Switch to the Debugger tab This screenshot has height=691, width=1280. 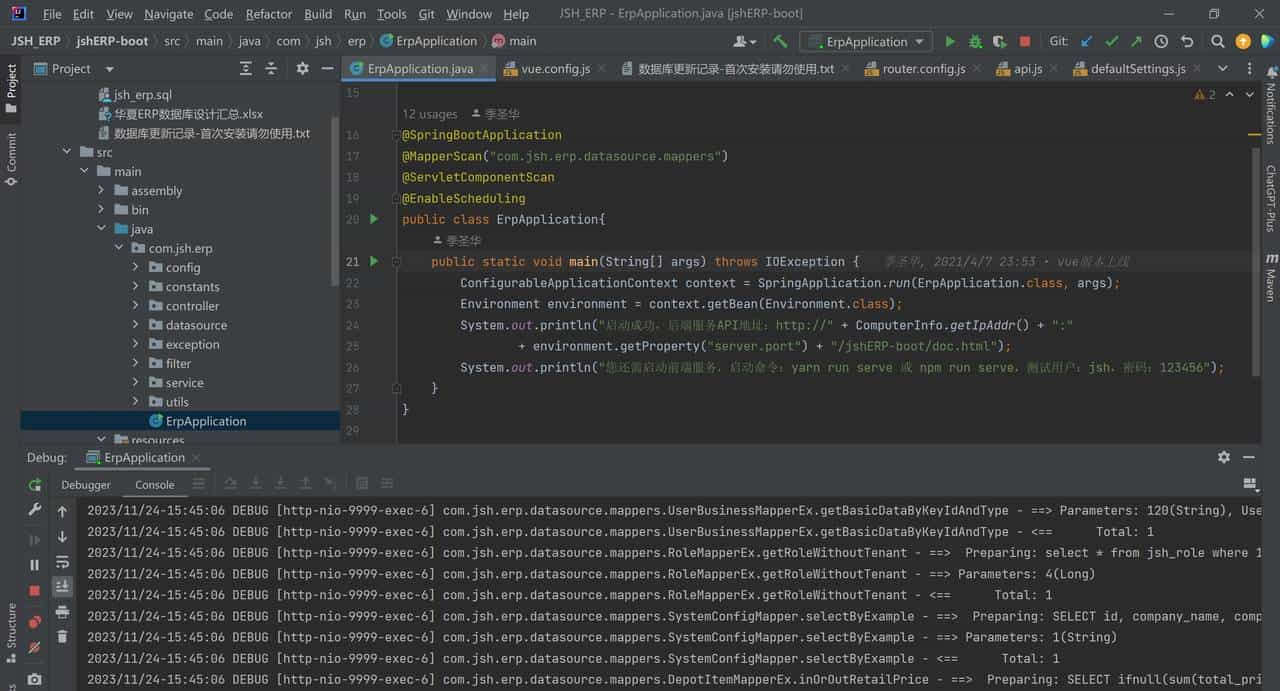pos(86,485)
